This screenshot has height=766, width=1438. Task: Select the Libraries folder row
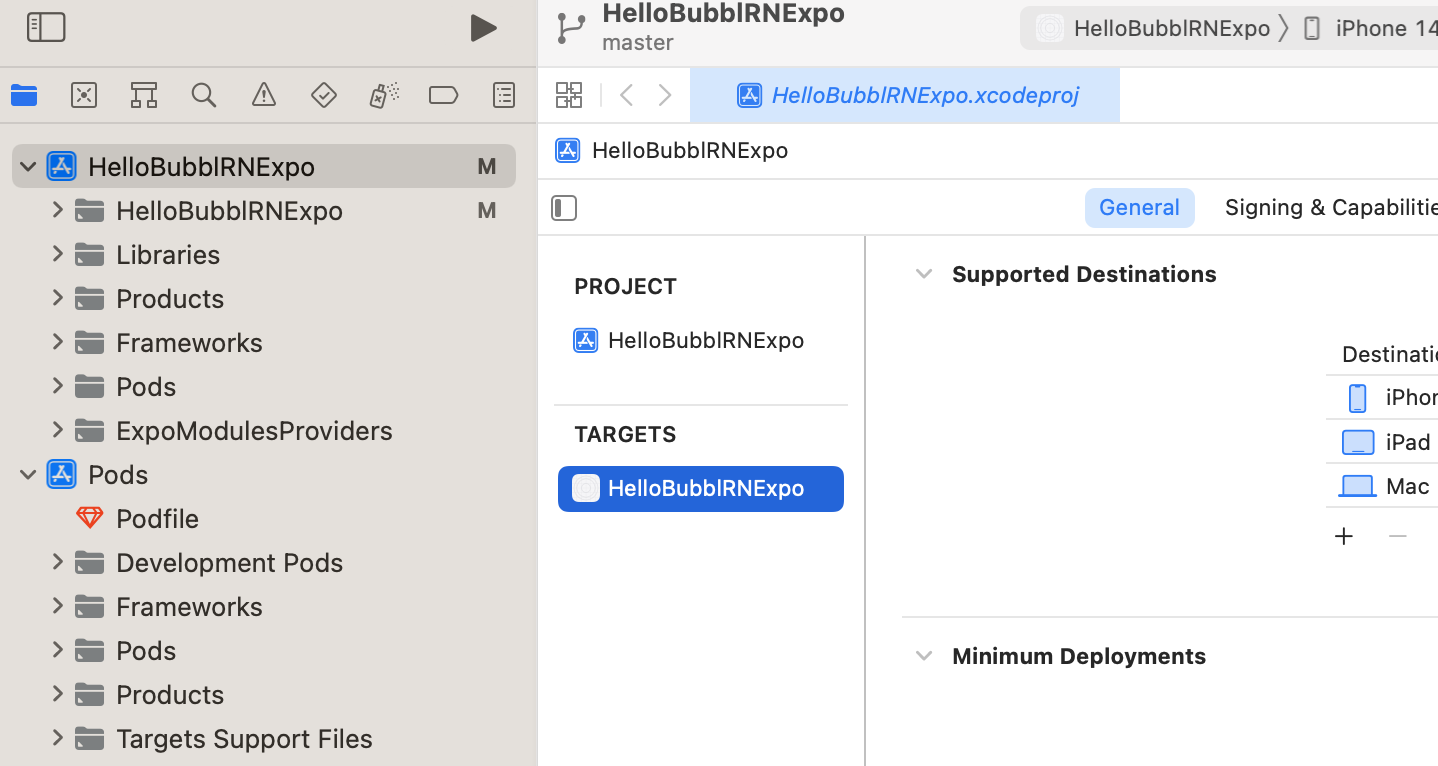click(264, 254)
